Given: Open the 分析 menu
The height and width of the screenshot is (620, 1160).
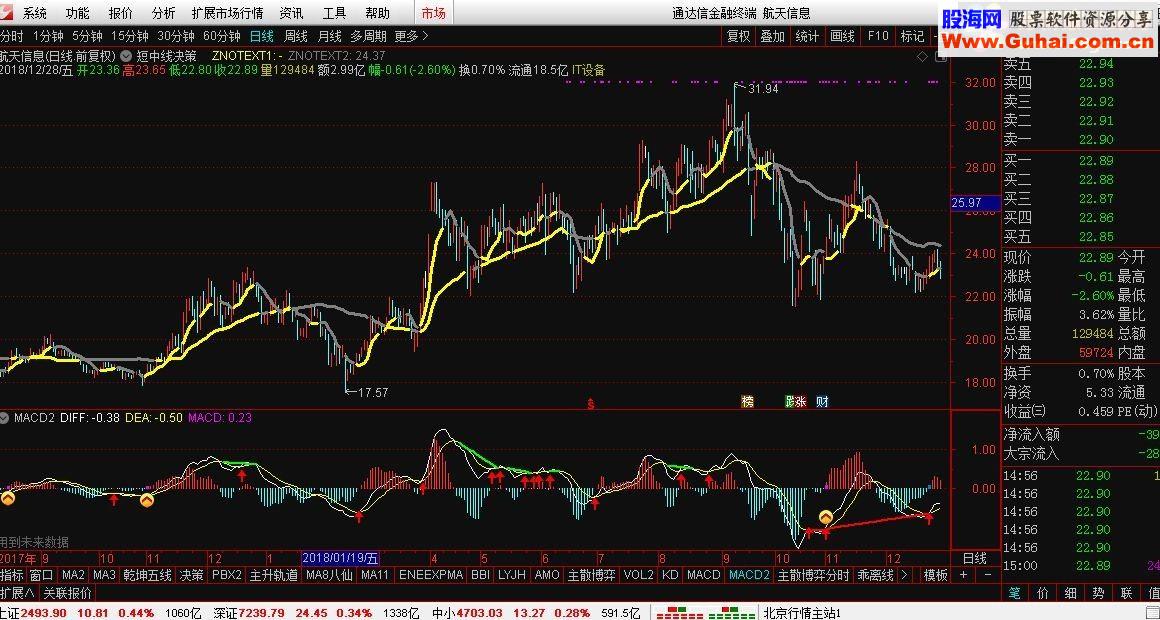Looking at the screenshot, I should 163,13.
